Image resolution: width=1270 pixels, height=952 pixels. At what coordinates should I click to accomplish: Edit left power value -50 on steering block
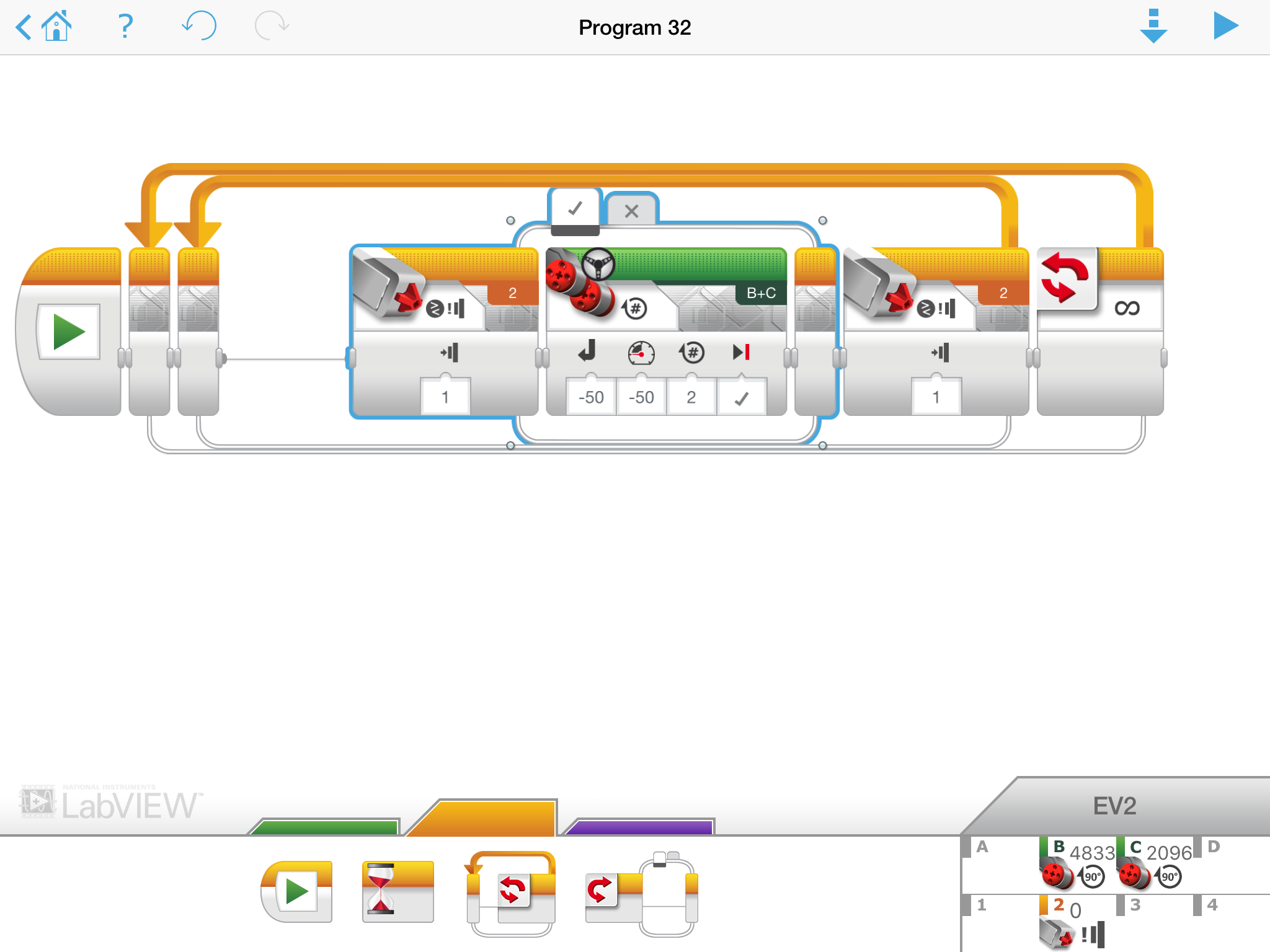coord(591,397)
